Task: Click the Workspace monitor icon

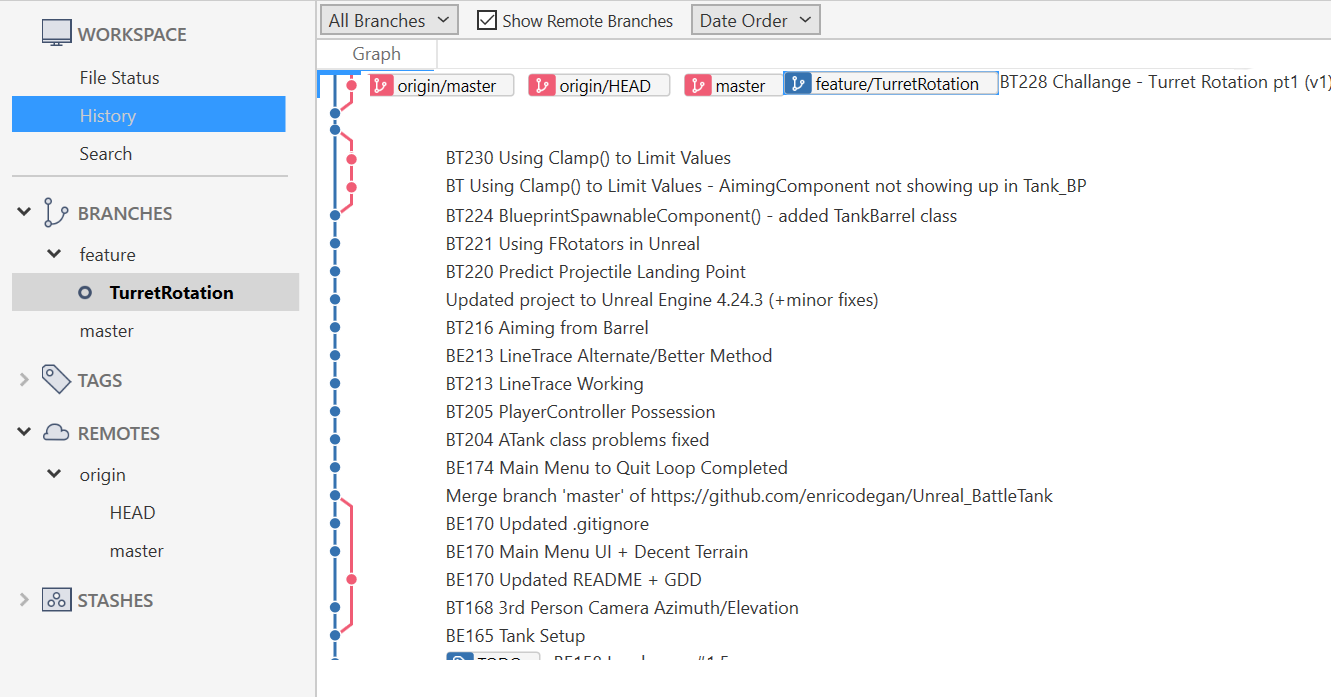Action: (x=56, y=34)
